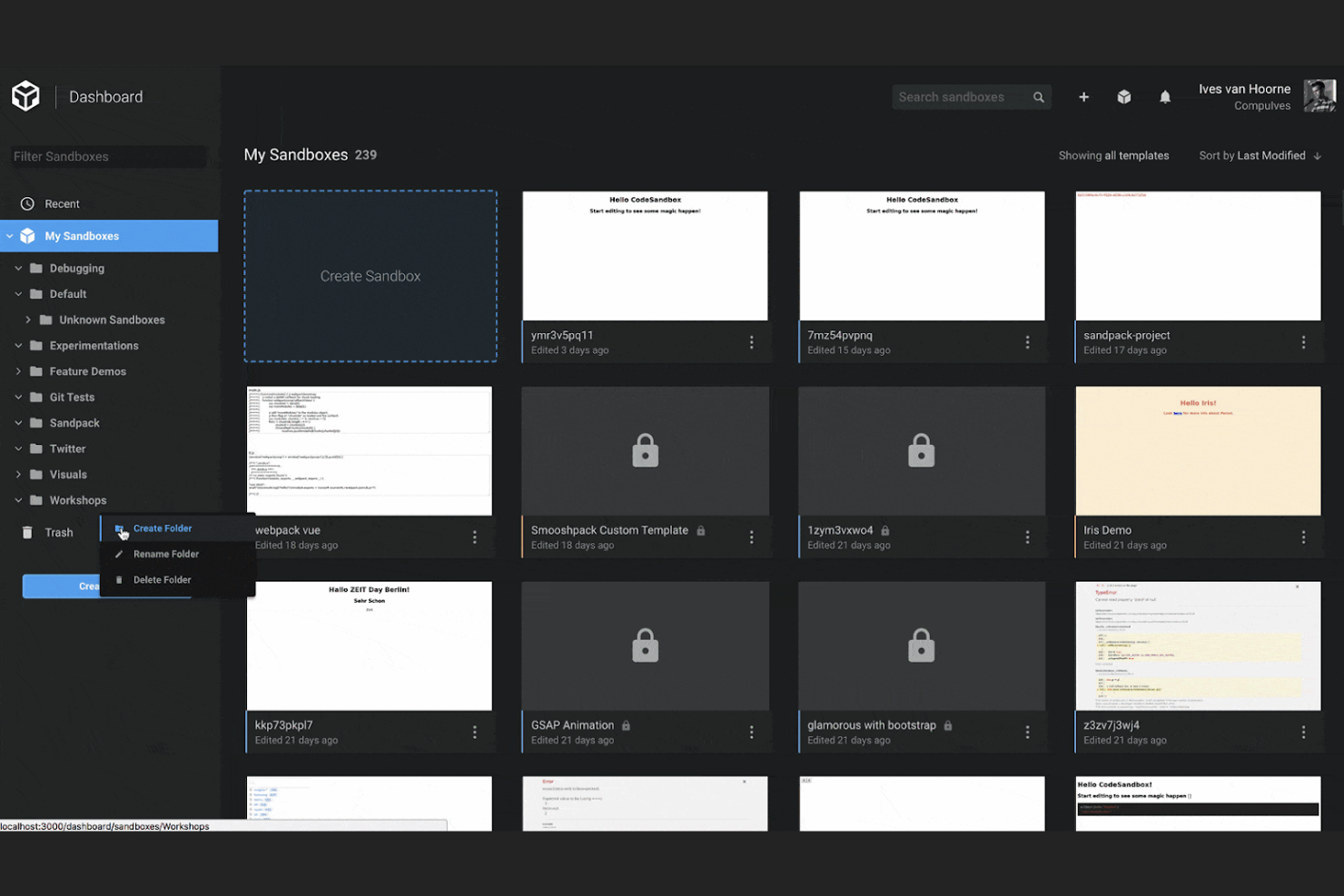Open options menu for Smooshpack Custom Template
This screenshot has height=896, width=1344.
point(751,537)
